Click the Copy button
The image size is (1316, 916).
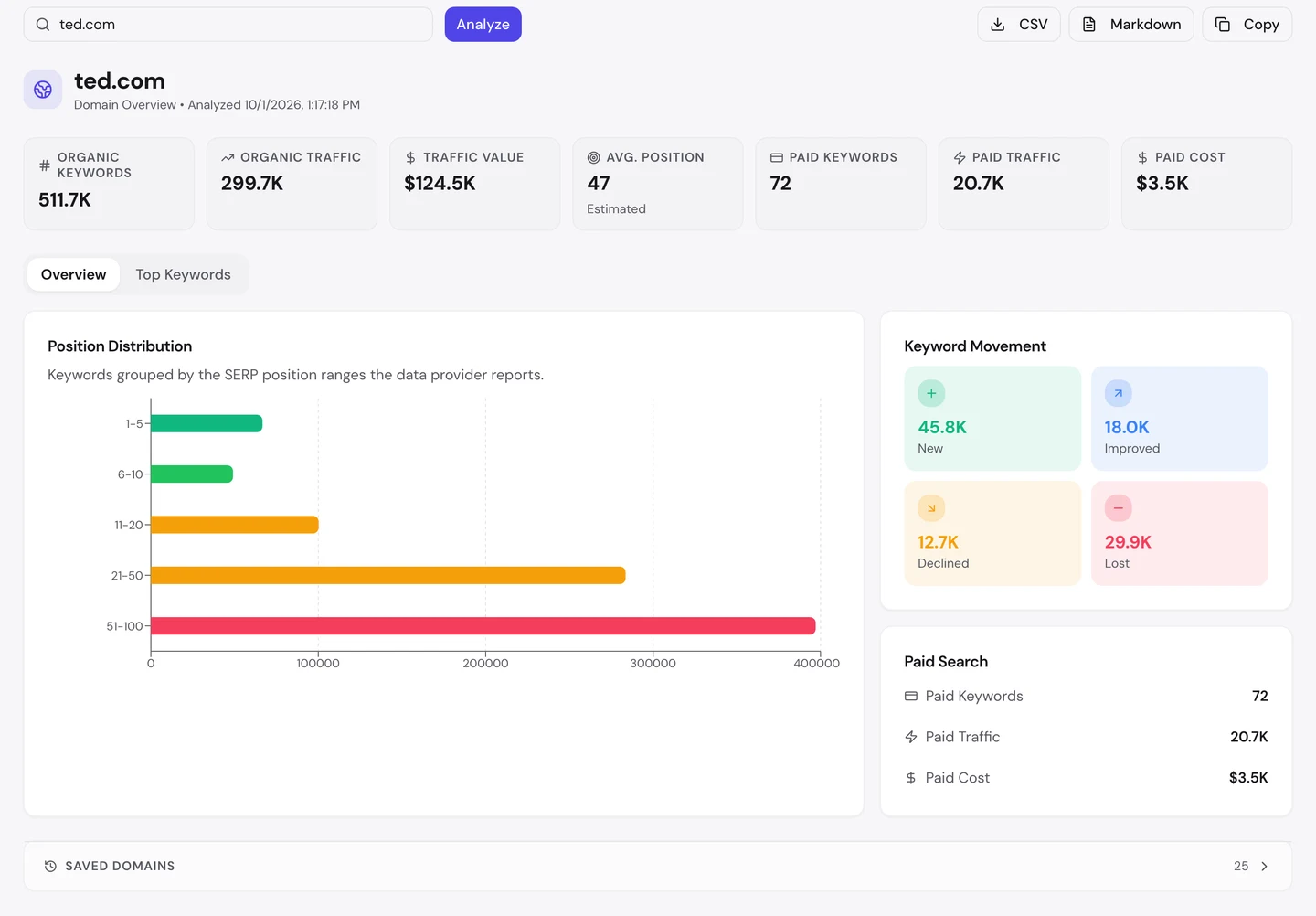tap(1247, 25)
